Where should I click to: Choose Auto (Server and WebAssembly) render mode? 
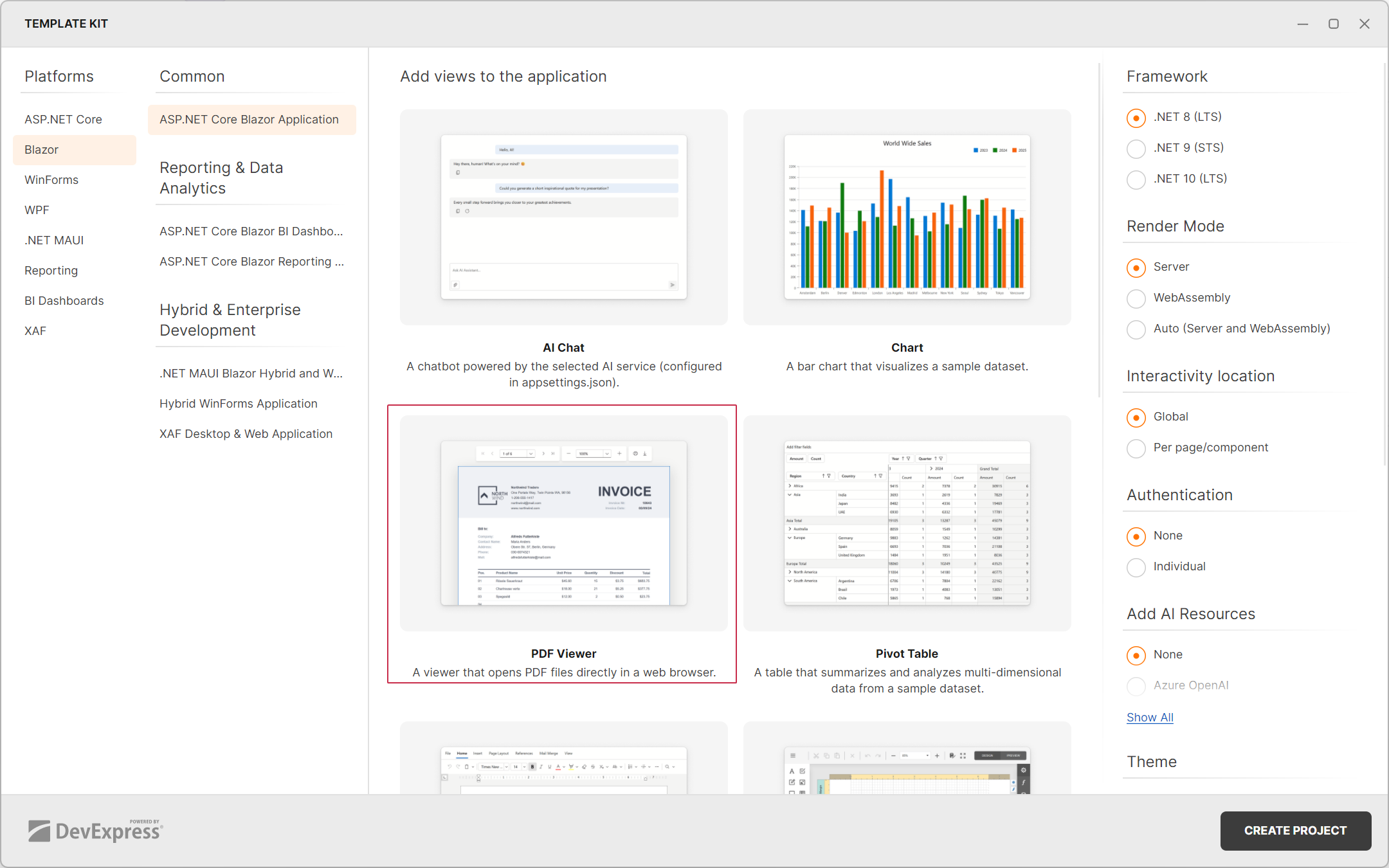[x=1136, y=329]
